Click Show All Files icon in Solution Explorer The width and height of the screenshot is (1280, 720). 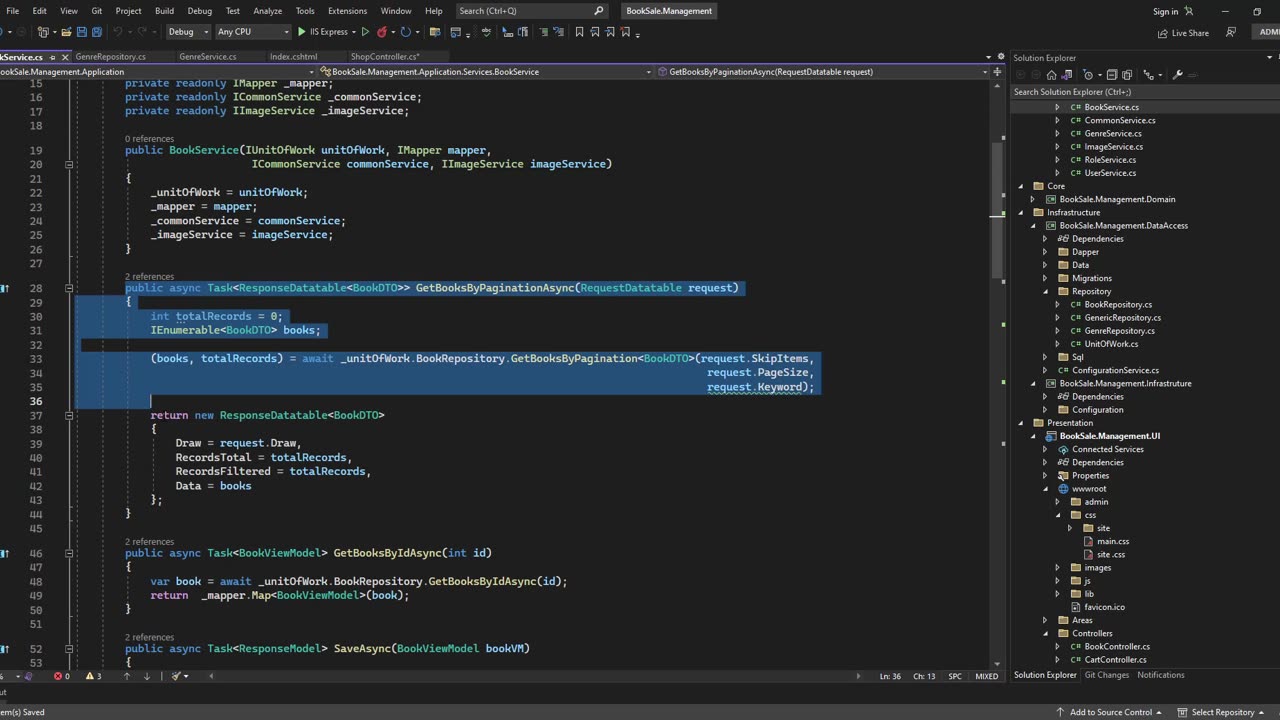coord(1127,75)
